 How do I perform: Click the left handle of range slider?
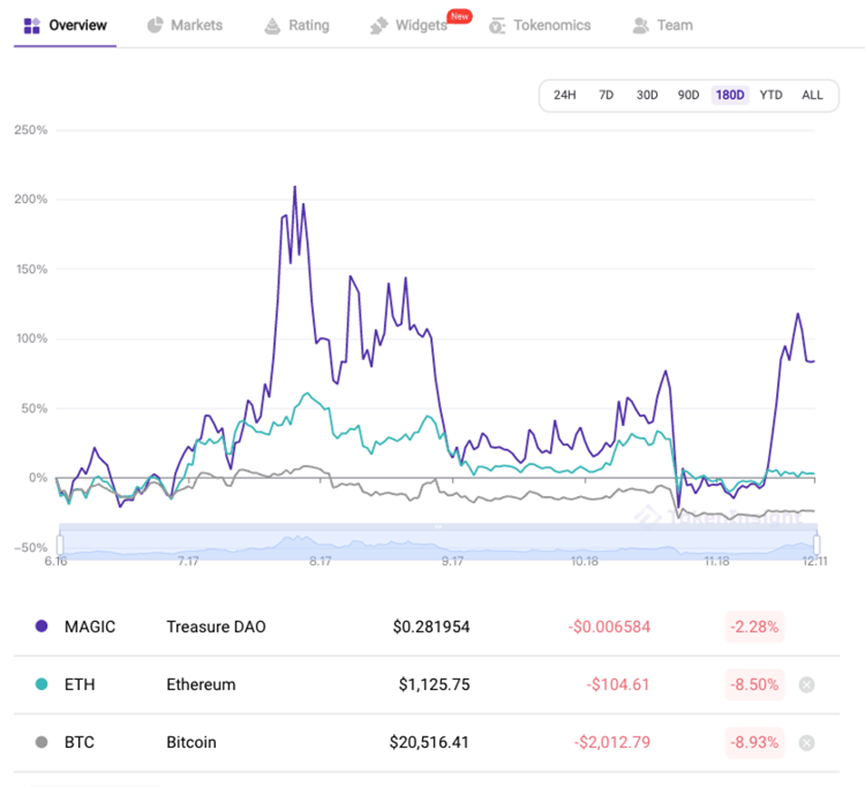click(60, 544)
